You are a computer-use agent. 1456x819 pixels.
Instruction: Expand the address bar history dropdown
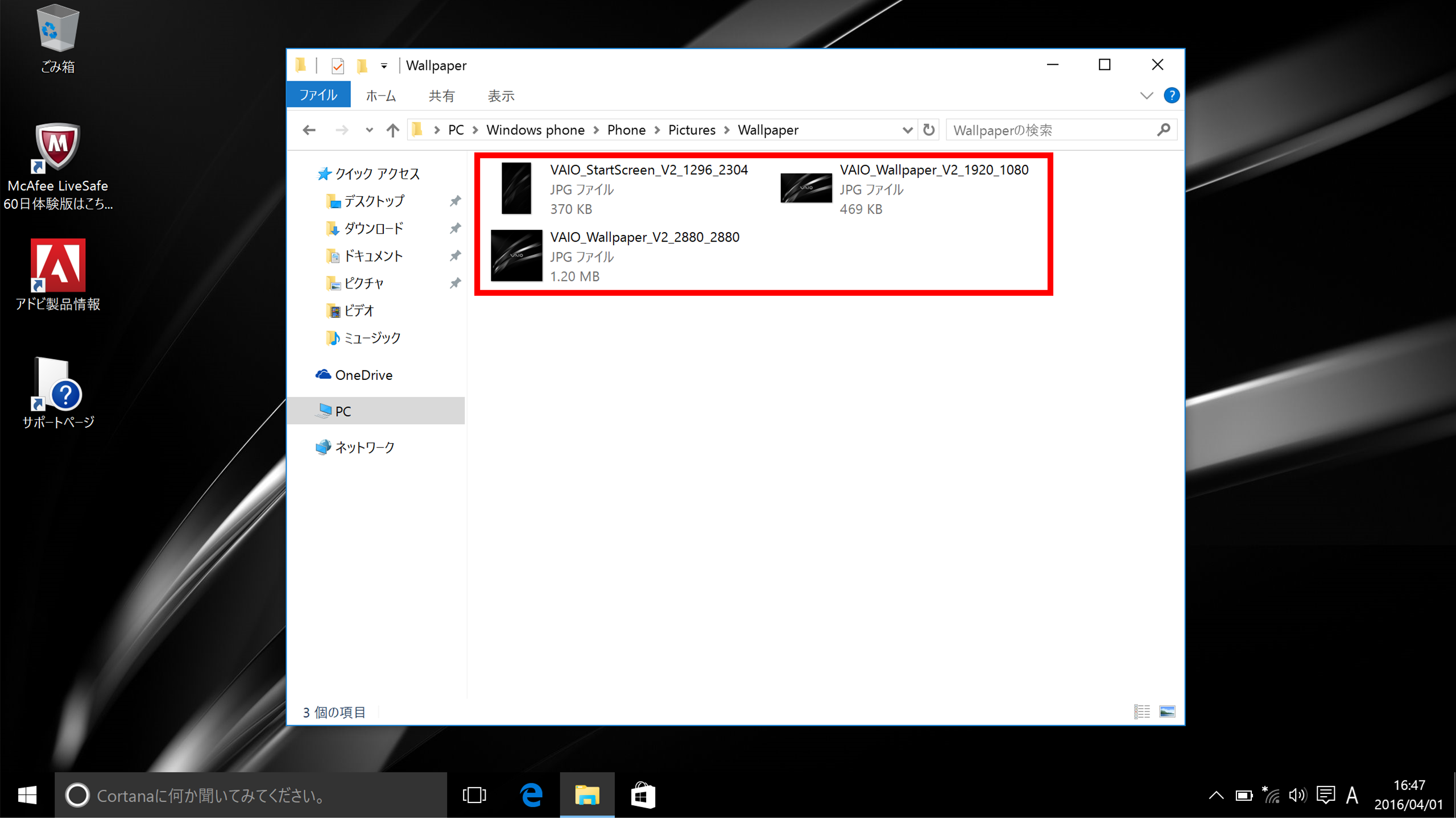(x=908, y=130)
